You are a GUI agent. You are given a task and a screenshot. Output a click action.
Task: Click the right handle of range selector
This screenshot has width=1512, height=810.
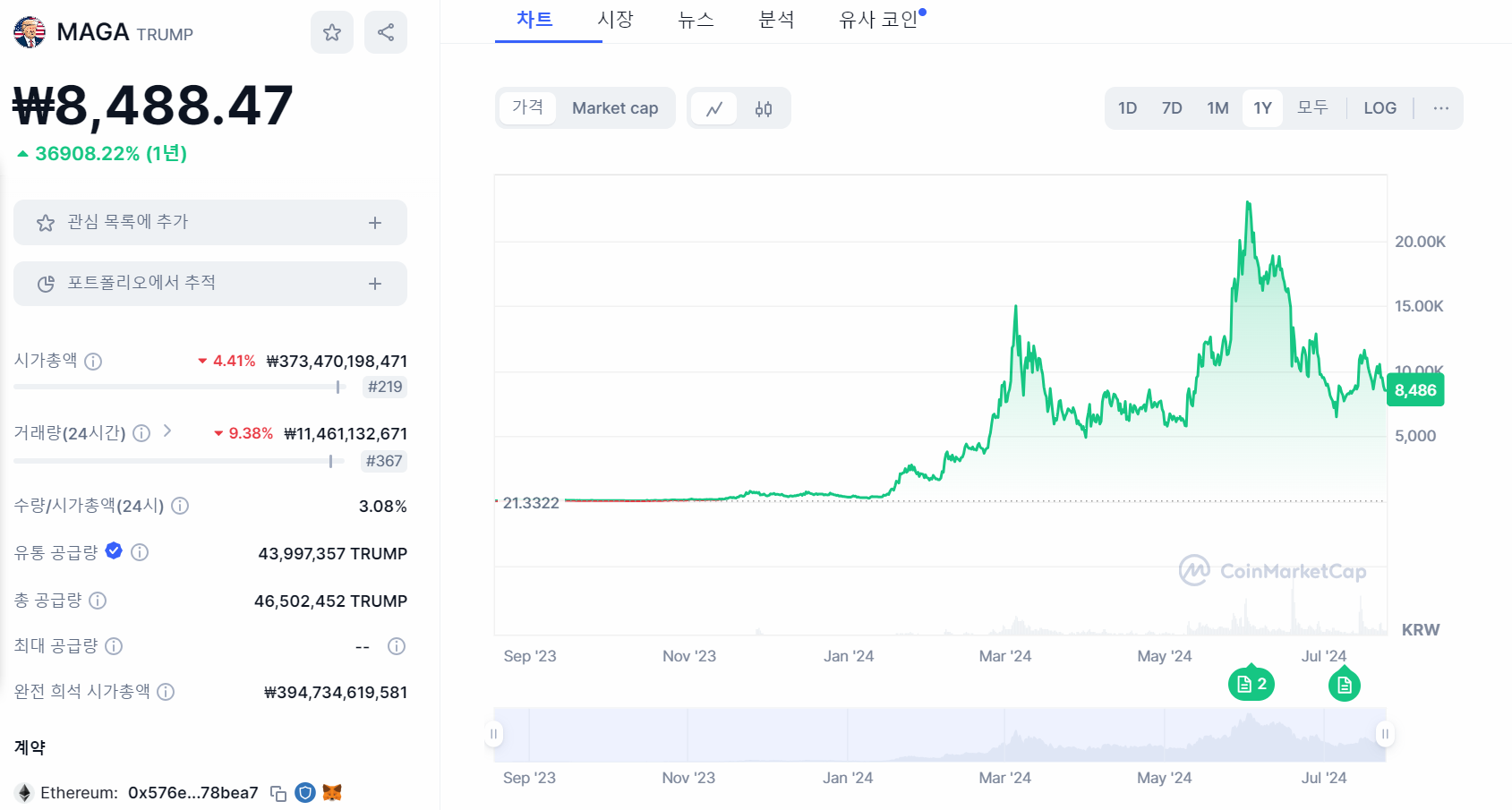[1385, 734]
